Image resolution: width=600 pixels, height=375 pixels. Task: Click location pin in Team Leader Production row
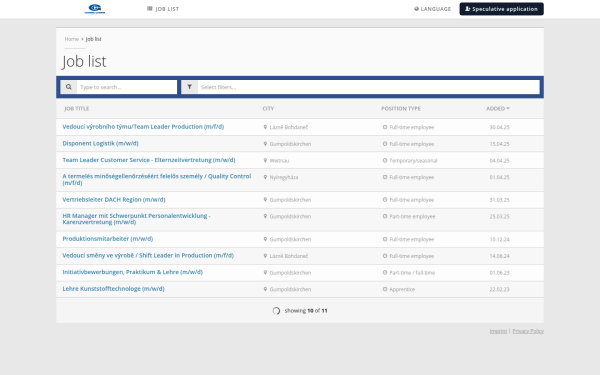(x=265, y=127)
